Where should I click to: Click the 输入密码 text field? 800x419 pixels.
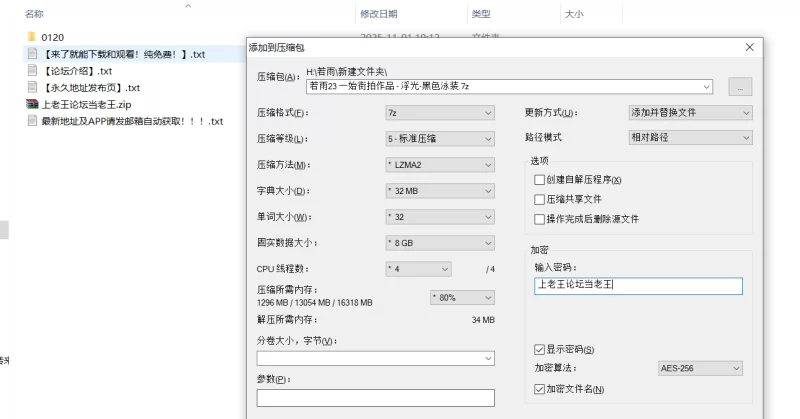638,286
